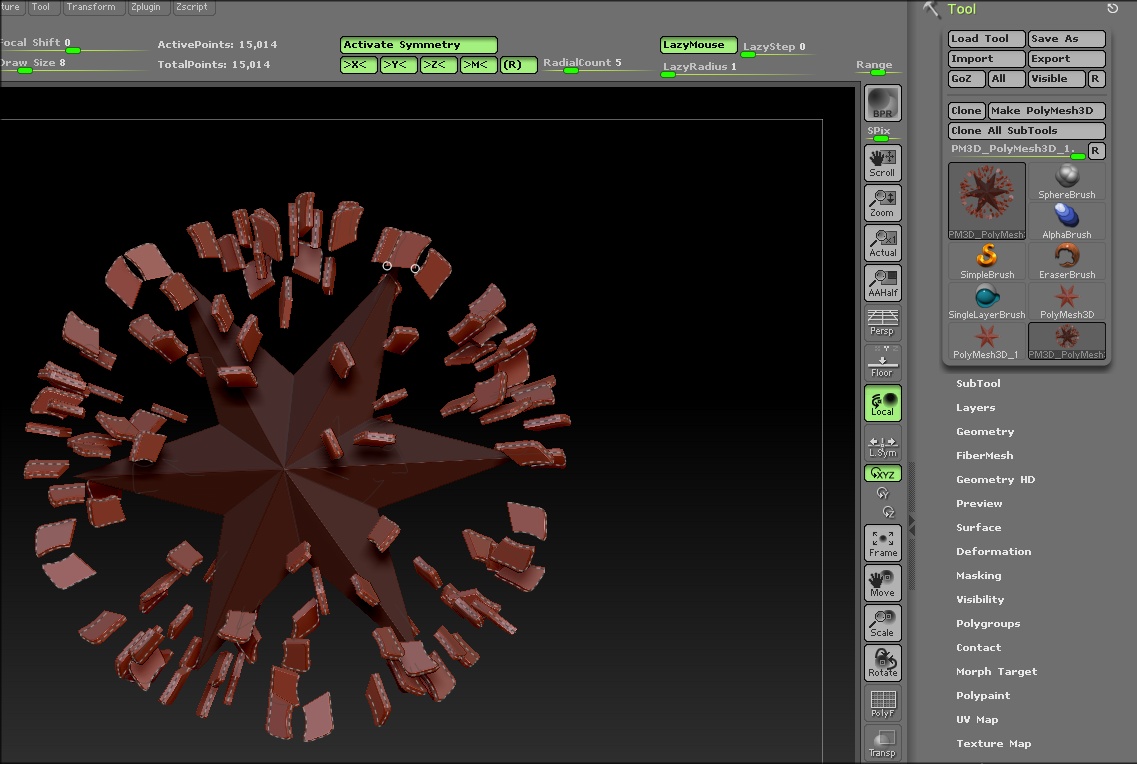1137x764 pixels.
Task: Expand the SubTool section
Action: tap(978, 384)
